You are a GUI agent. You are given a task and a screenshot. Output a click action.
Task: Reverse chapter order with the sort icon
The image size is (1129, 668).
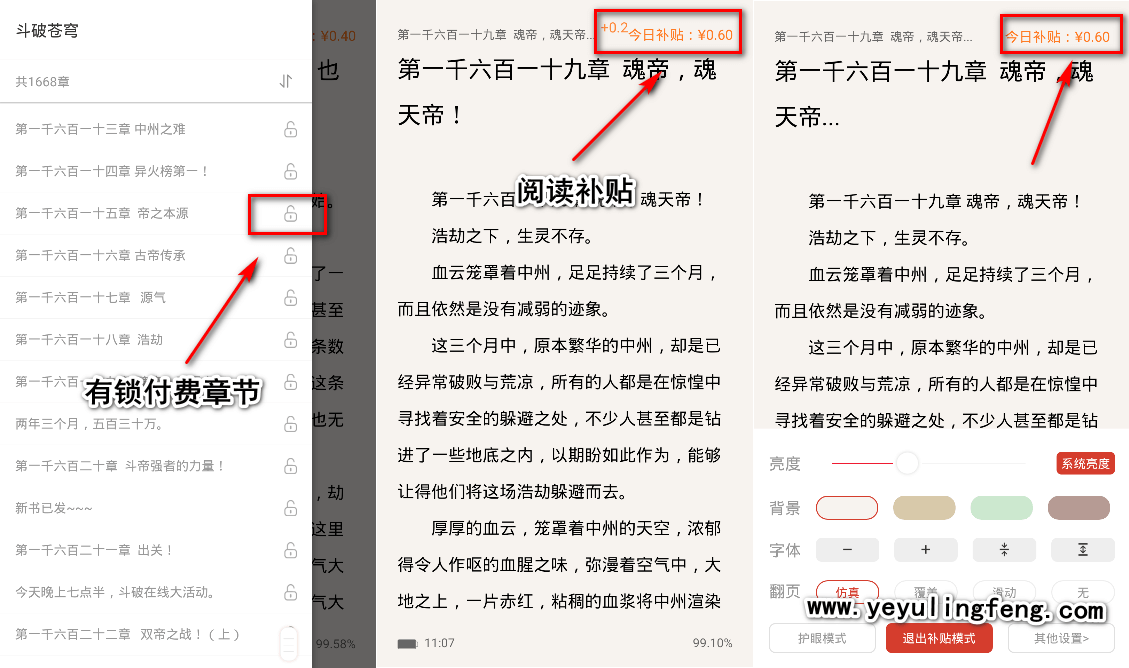286,81
